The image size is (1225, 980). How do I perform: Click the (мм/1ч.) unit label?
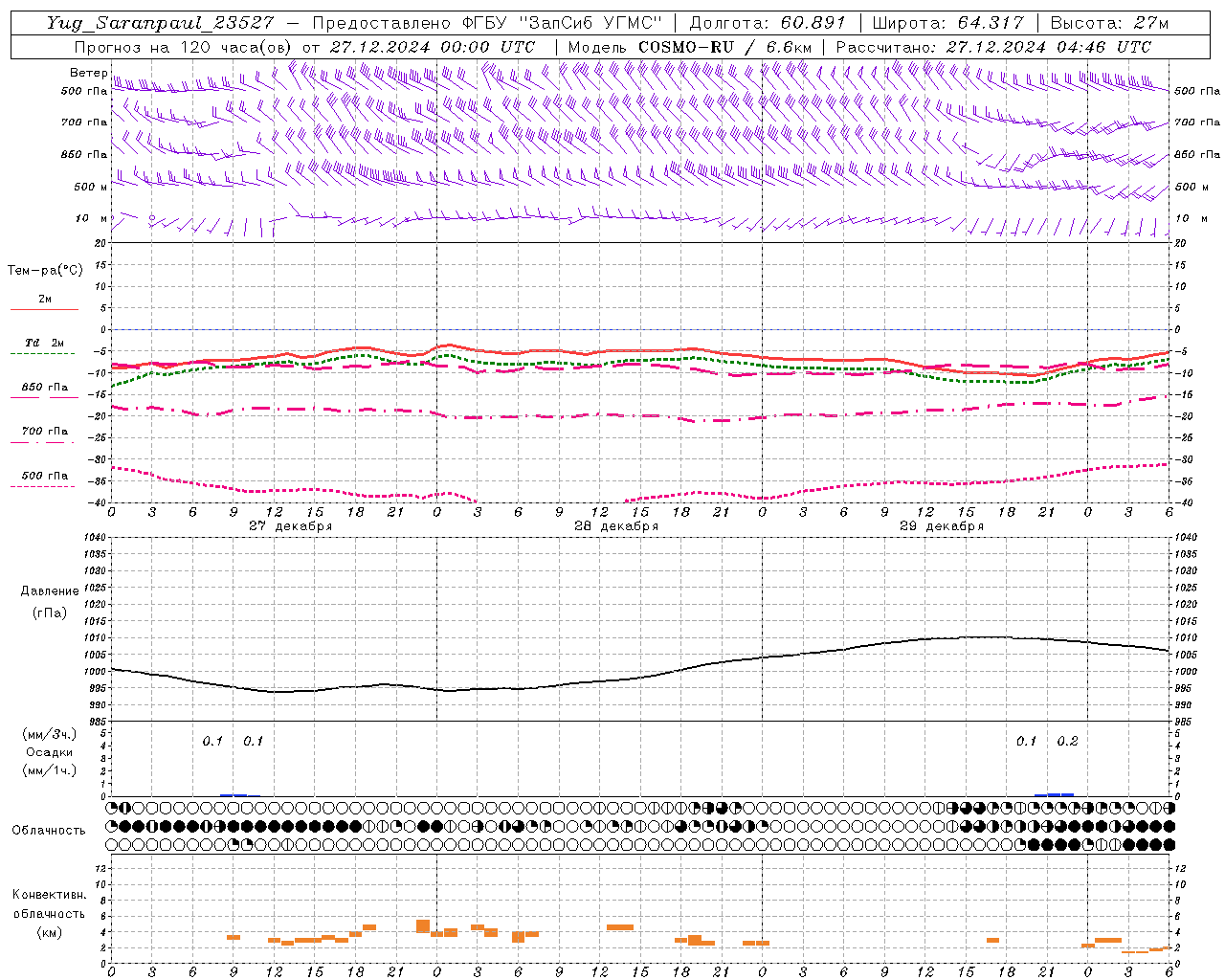pyautogui.click(x=50, y=770)
